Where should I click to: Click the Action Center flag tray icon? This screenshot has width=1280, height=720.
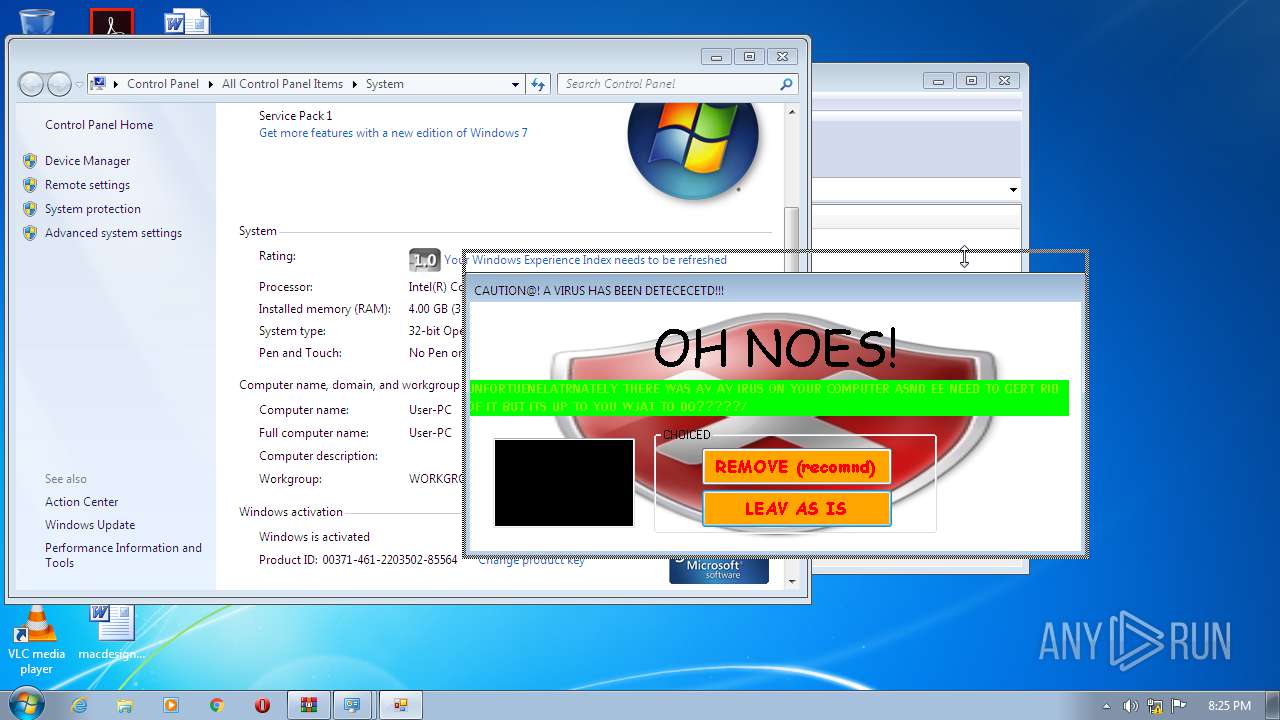click(x=1178, y=705)
